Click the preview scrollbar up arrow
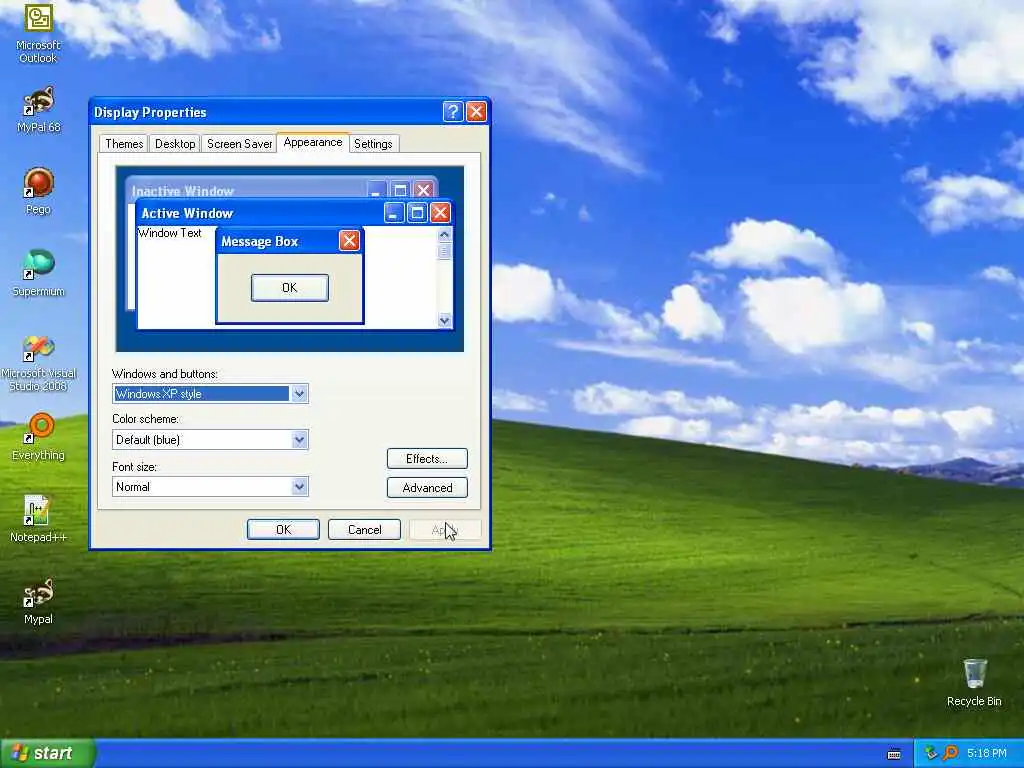This screenshot has width=1024, height=768. tap(445, 234)
